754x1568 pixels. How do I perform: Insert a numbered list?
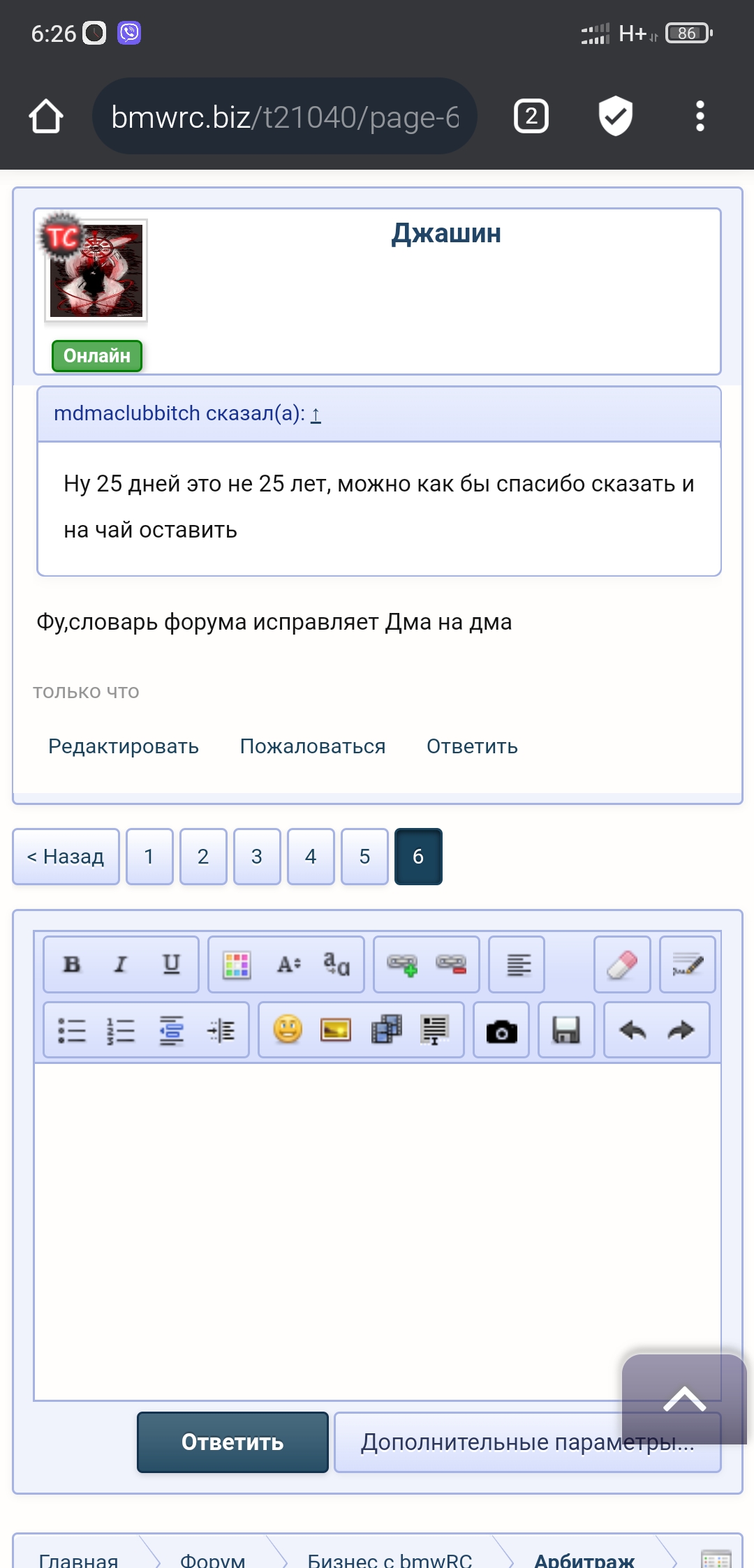121,1030
